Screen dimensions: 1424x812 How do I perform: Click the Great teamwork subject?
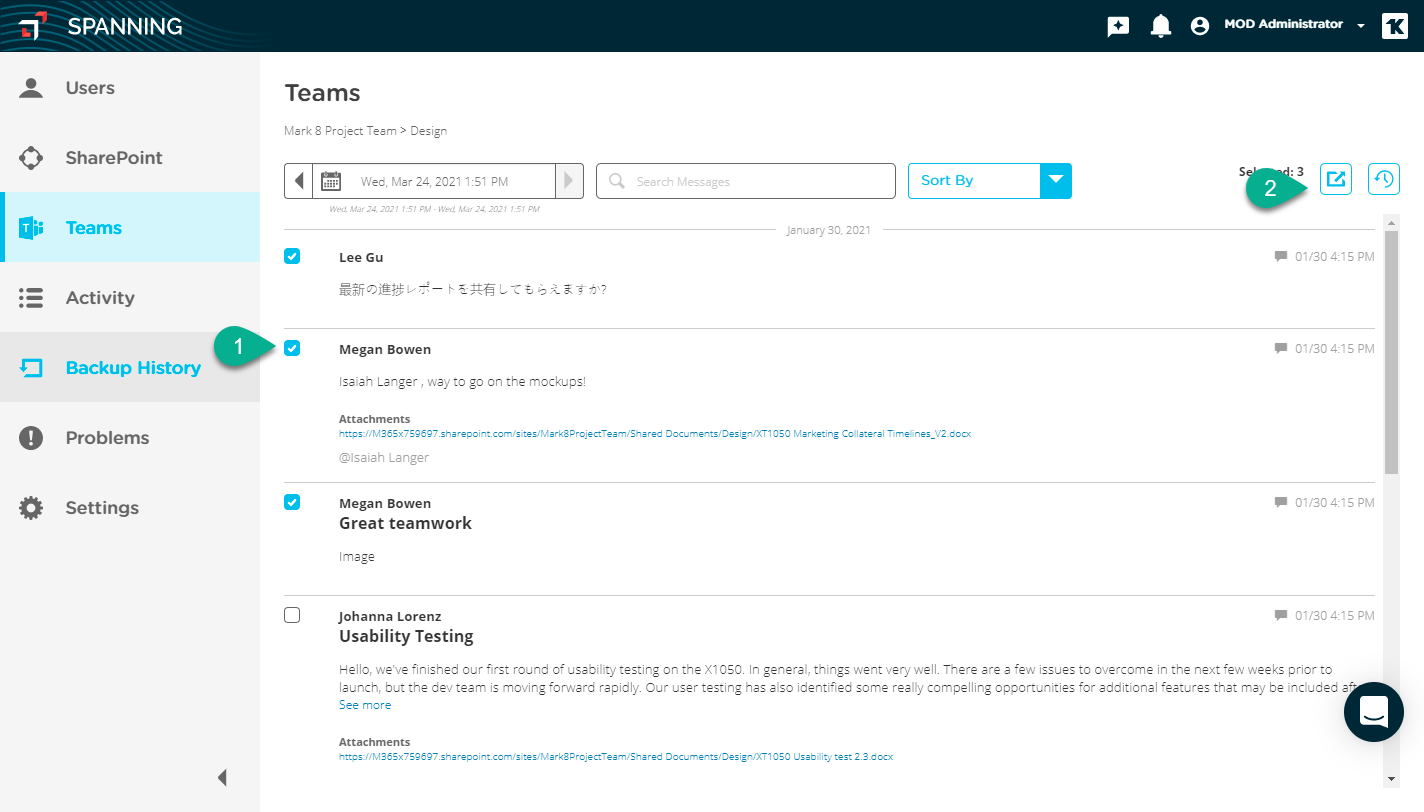[405, 523]
